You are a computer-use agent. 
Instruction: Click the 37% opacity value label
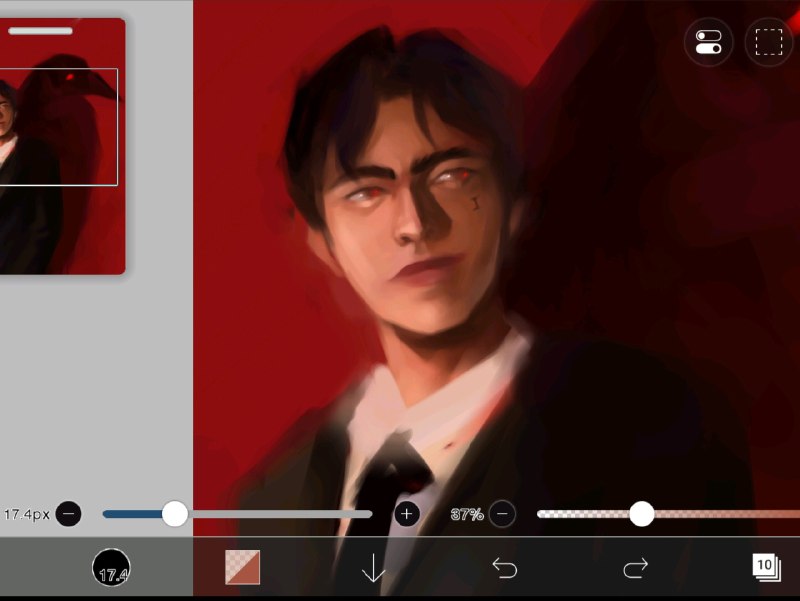coord(467,514)
